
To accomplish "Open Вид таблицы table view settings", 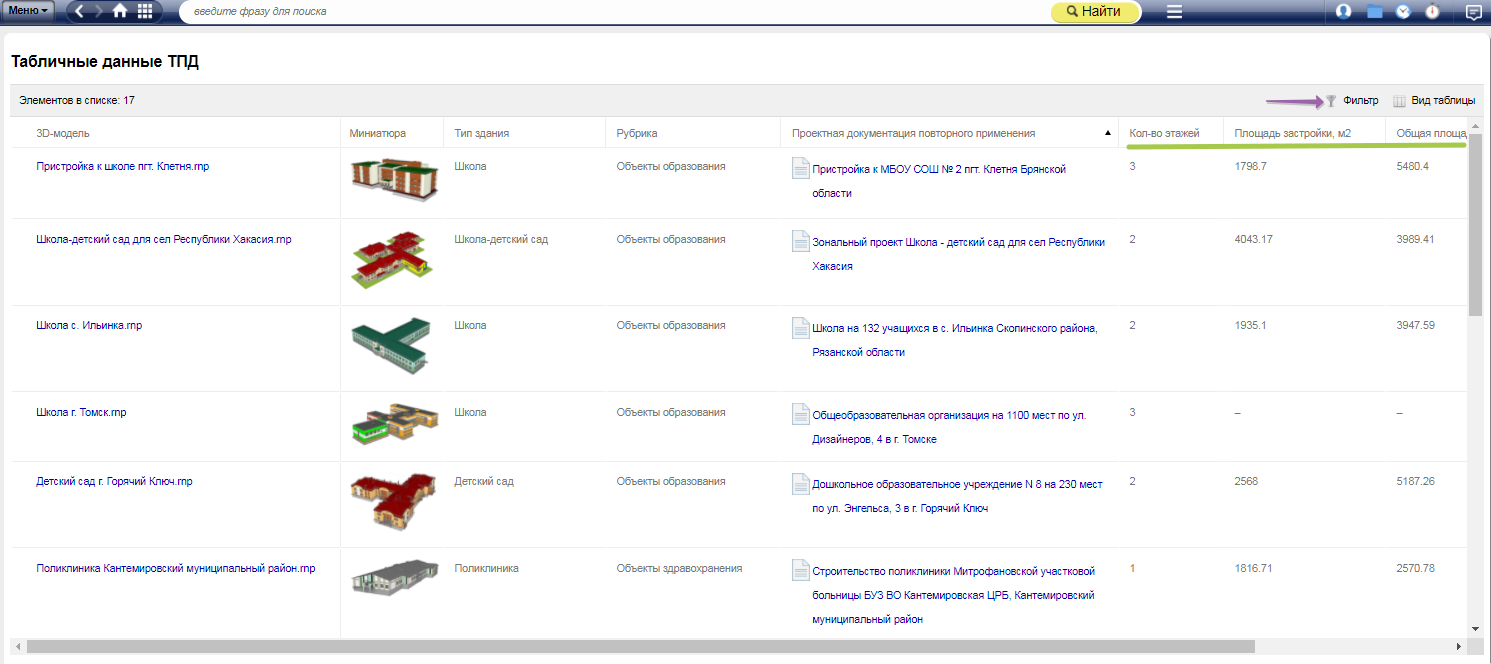I will tap(1434, 101).
